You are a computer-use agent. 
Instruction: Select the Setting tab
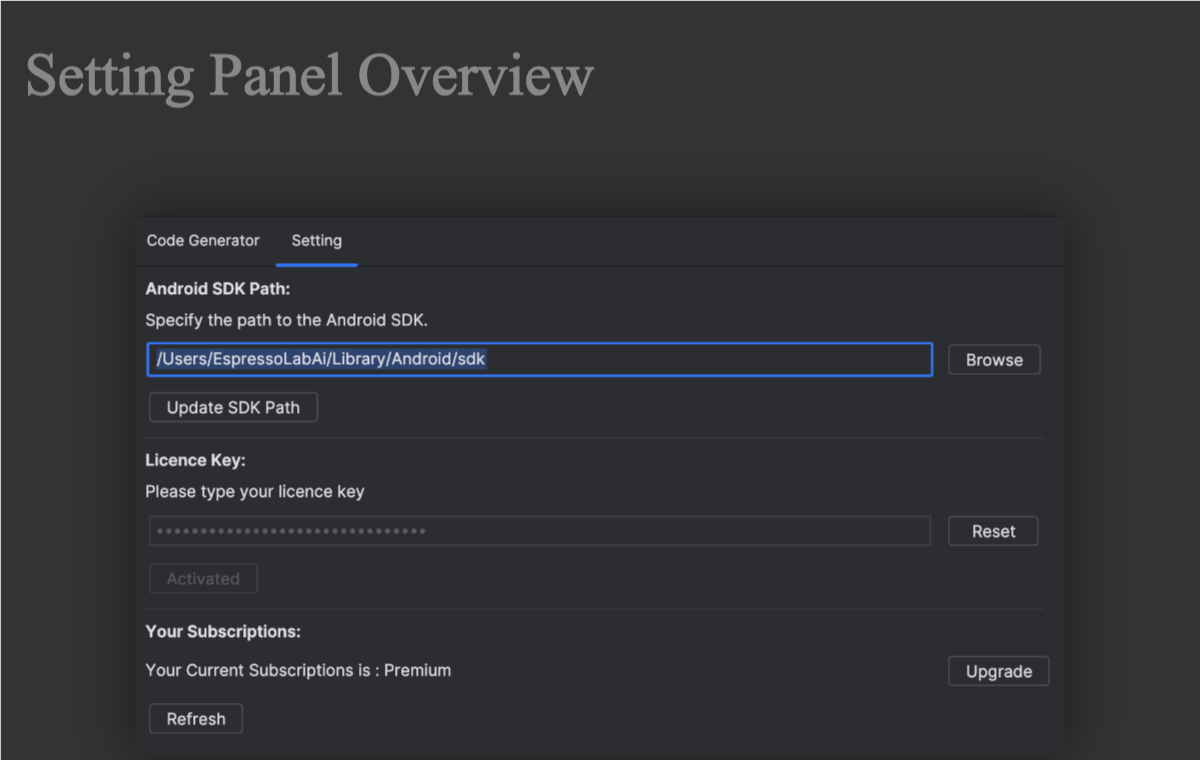click(x=316, y=241)
